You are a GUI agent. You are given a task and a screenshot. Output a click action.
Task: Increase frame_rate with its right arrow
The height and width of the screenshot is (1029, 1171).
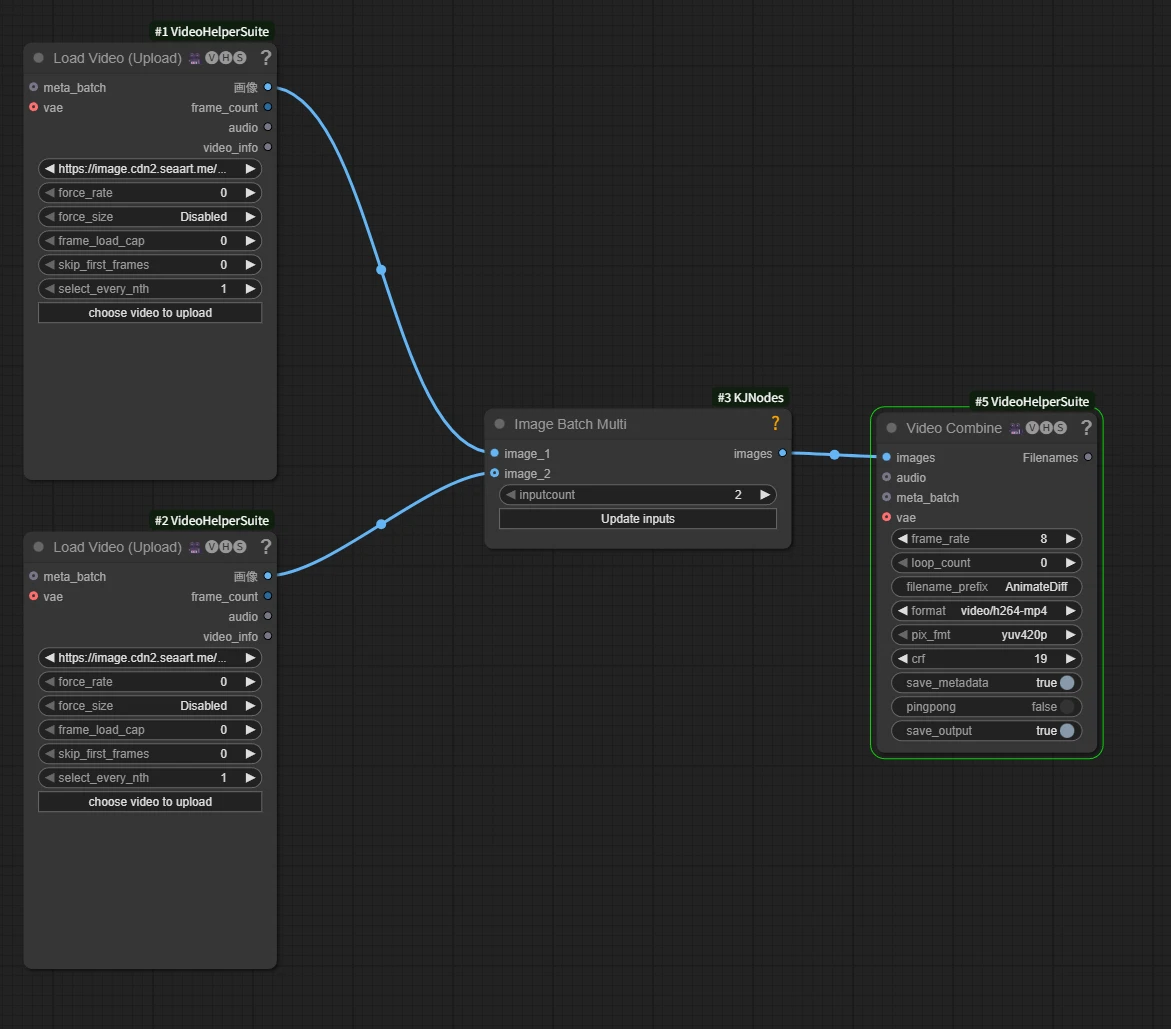[1070, 539]
